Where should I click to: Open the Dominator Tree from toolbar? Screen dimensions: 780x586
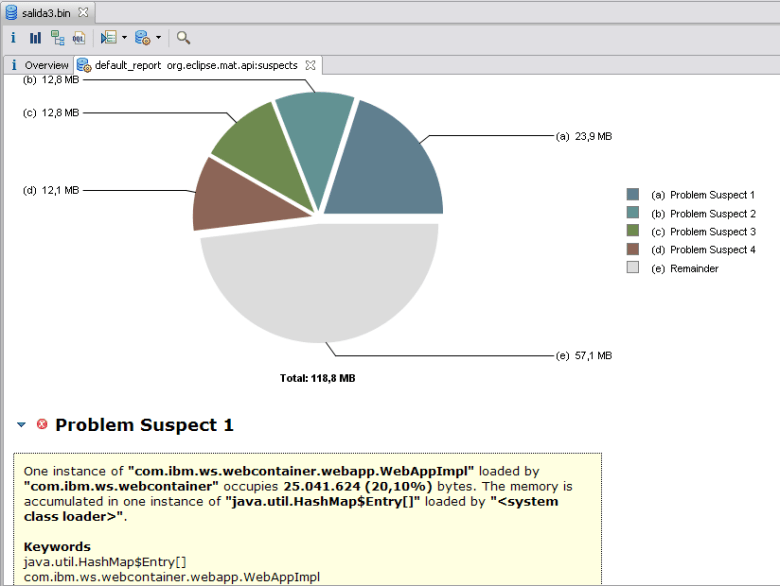[58, 38]
